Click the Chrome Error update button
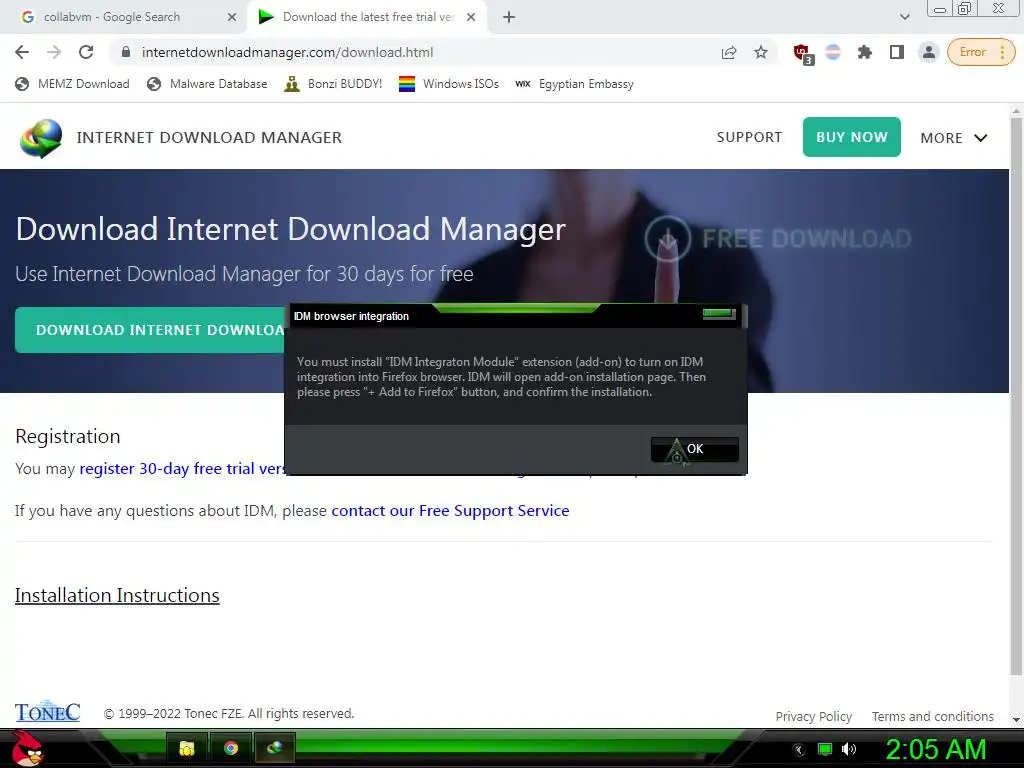This screenshot has height=768, width=1024. click(981, 52)
